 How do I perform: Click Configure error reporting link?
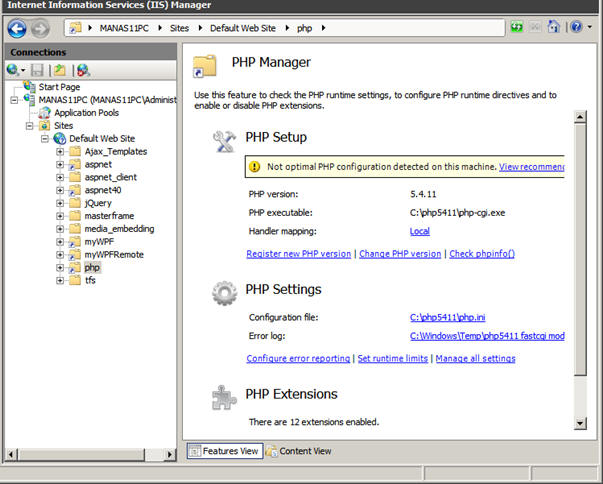click(298, 359)
